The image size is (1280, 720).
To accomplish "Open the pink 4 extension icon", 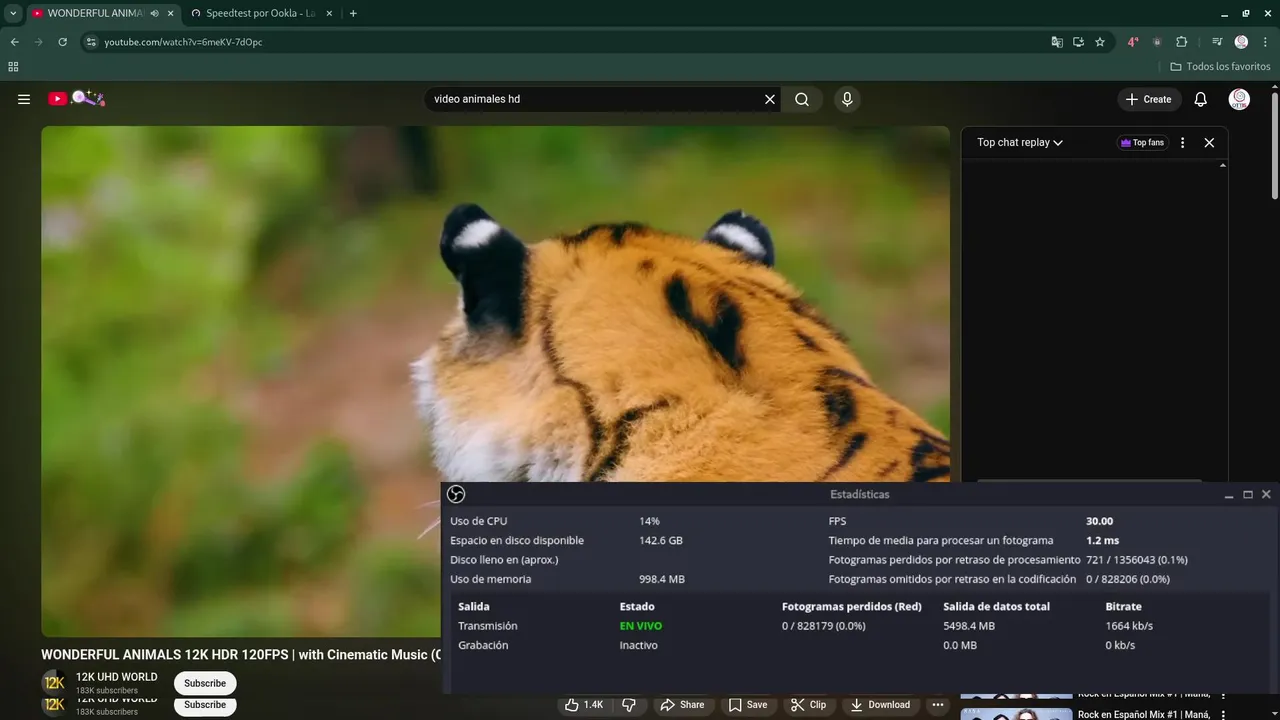I will tap(1133, 42).
